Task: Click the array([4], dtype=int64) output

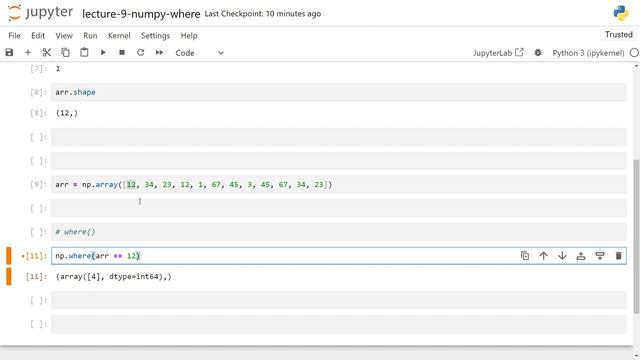Action: click(x=113, y=277)
